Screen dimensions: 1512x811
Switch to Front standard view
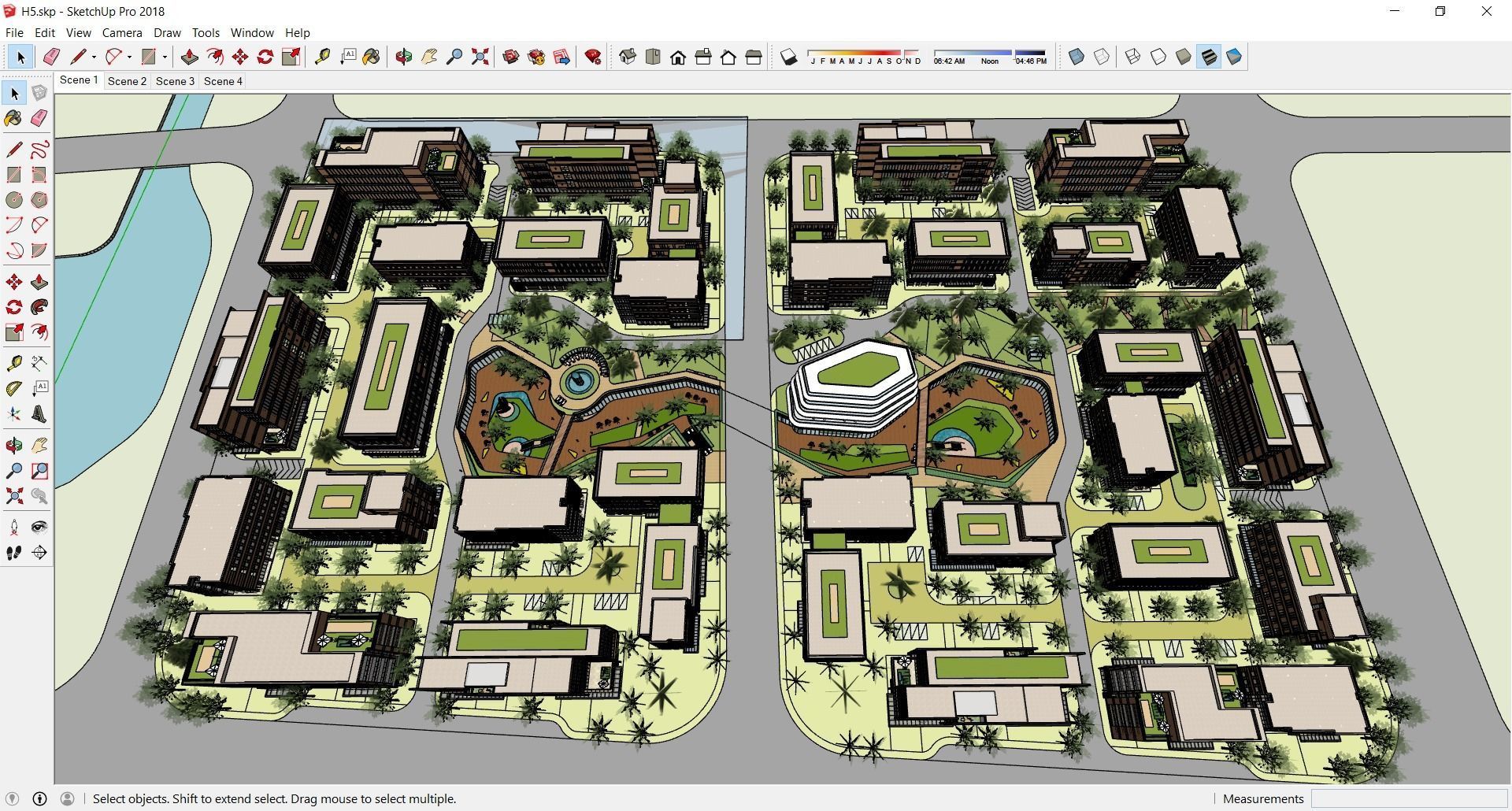678,57
